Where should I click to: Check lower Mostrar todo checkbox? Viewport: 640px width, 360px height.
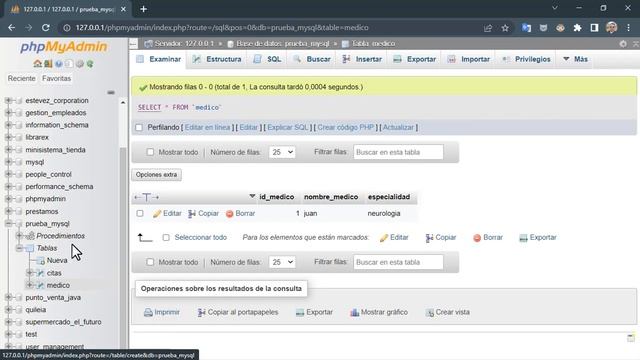(x=150, y=262)
